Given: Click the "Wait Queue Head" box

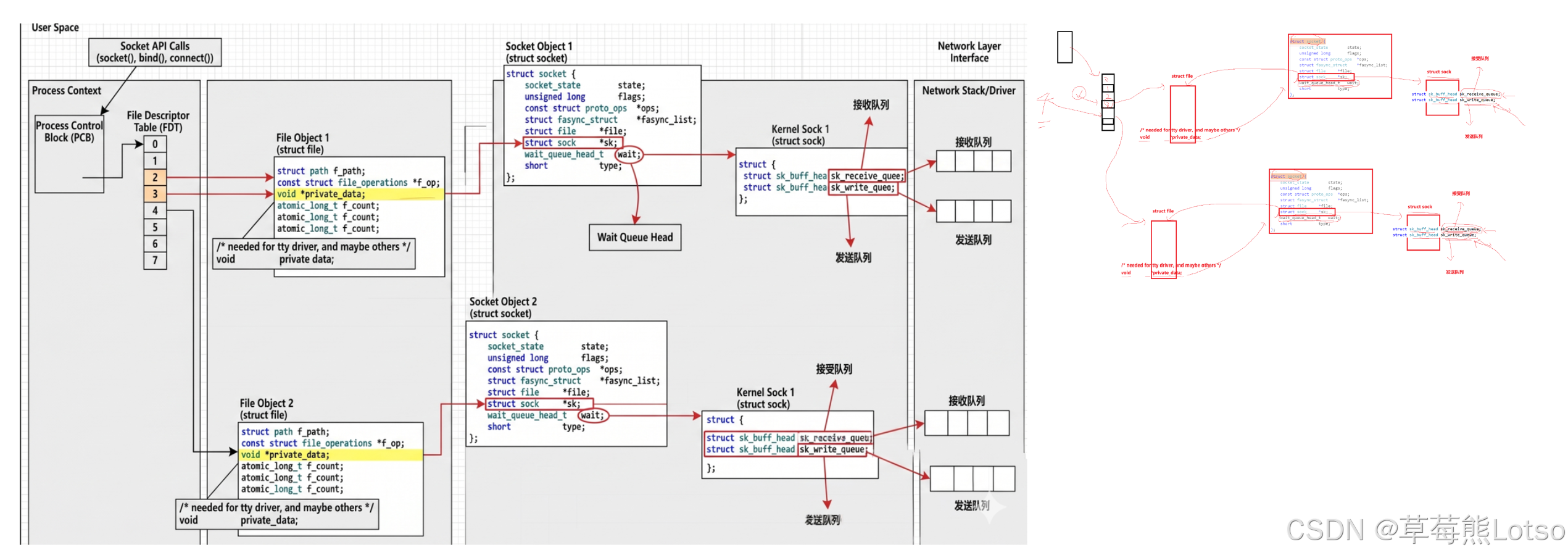Looking at the screenshot, I should [x=635, y=238].
